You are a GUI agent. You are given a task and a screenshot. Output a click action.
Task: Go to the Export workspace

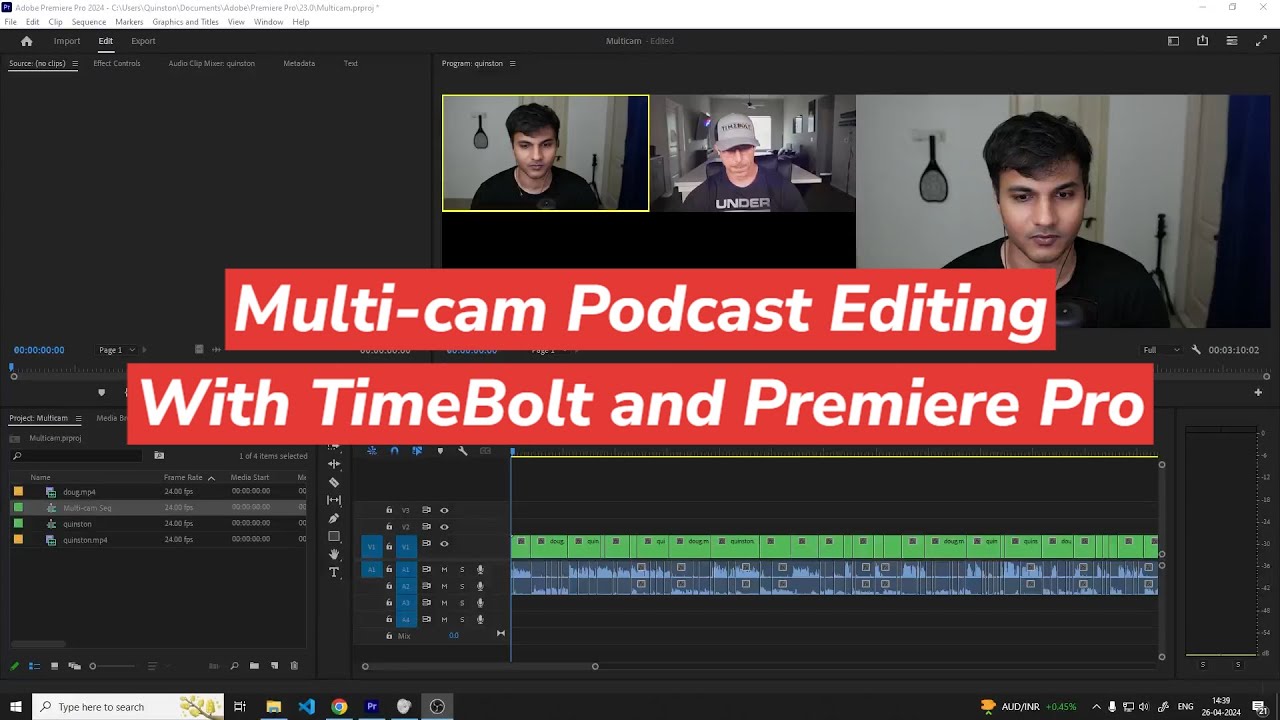point(143,41)
